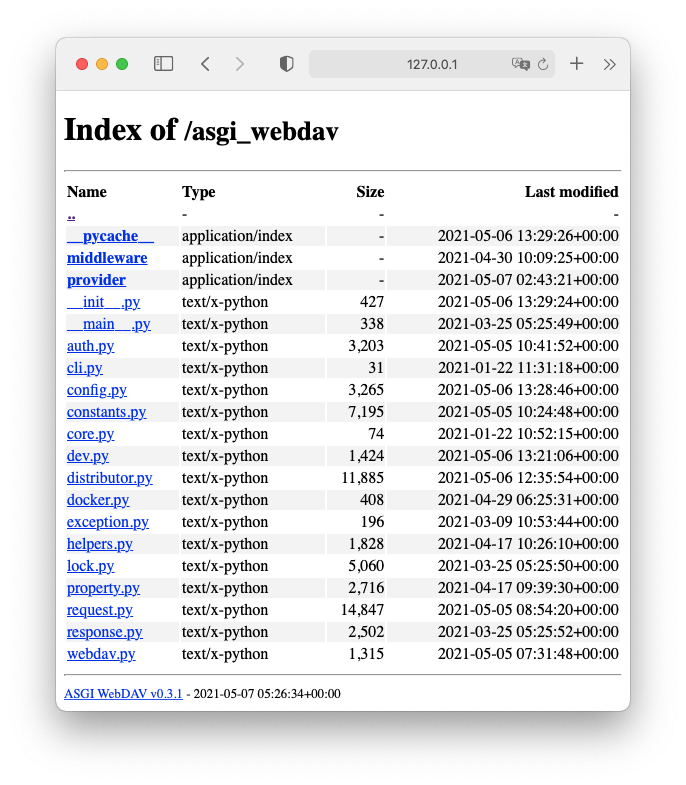Click date 2021-05-07 02:43:21 in provider row
This screenshot has width=686, height=785.
[x=528, y=280]
